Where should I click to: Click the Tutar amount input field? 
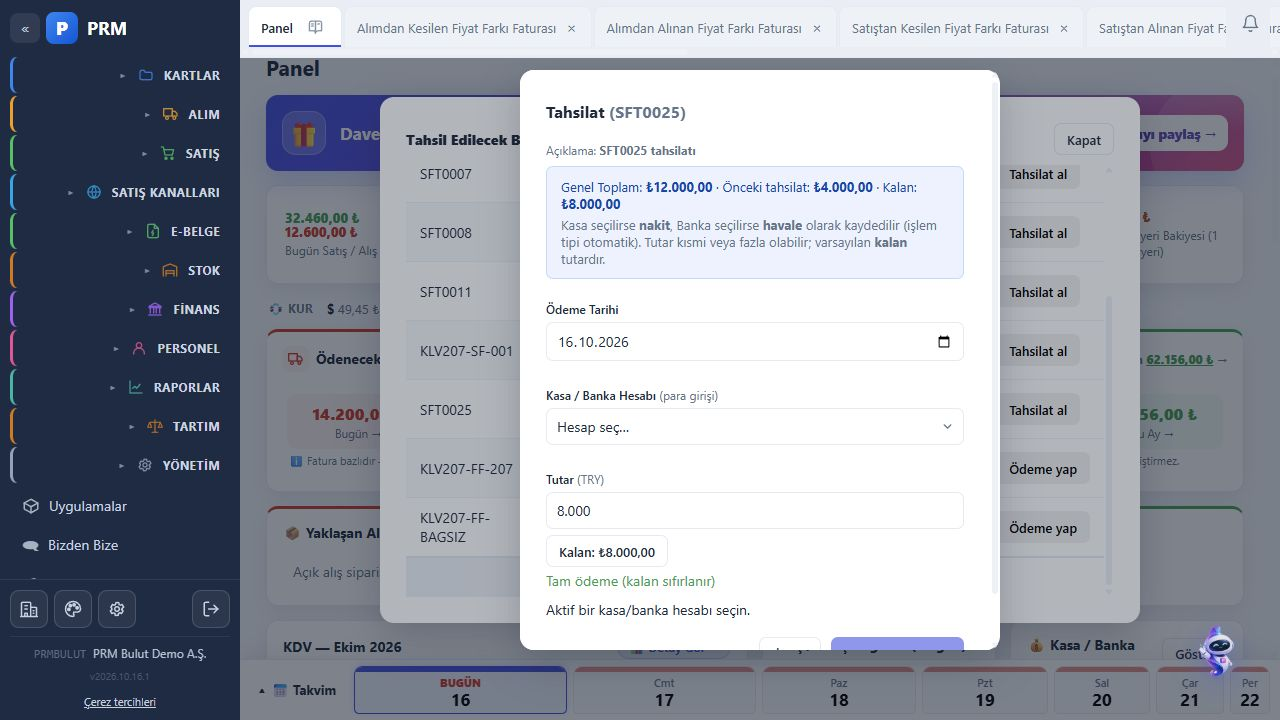point(755,510)
